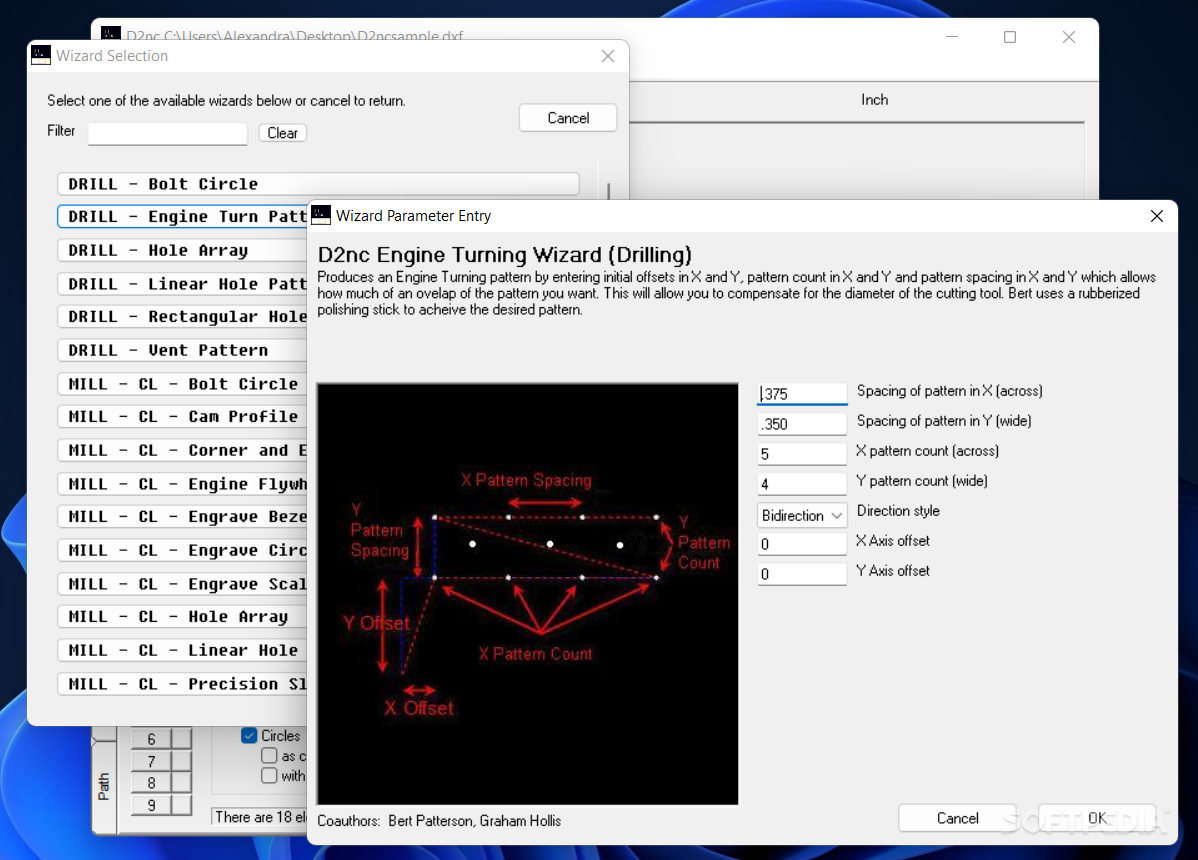This screenshot has width=1198, height=860.
Task: Click the X pattern count field
Action: pyautogui.click(x=801, y=454)
